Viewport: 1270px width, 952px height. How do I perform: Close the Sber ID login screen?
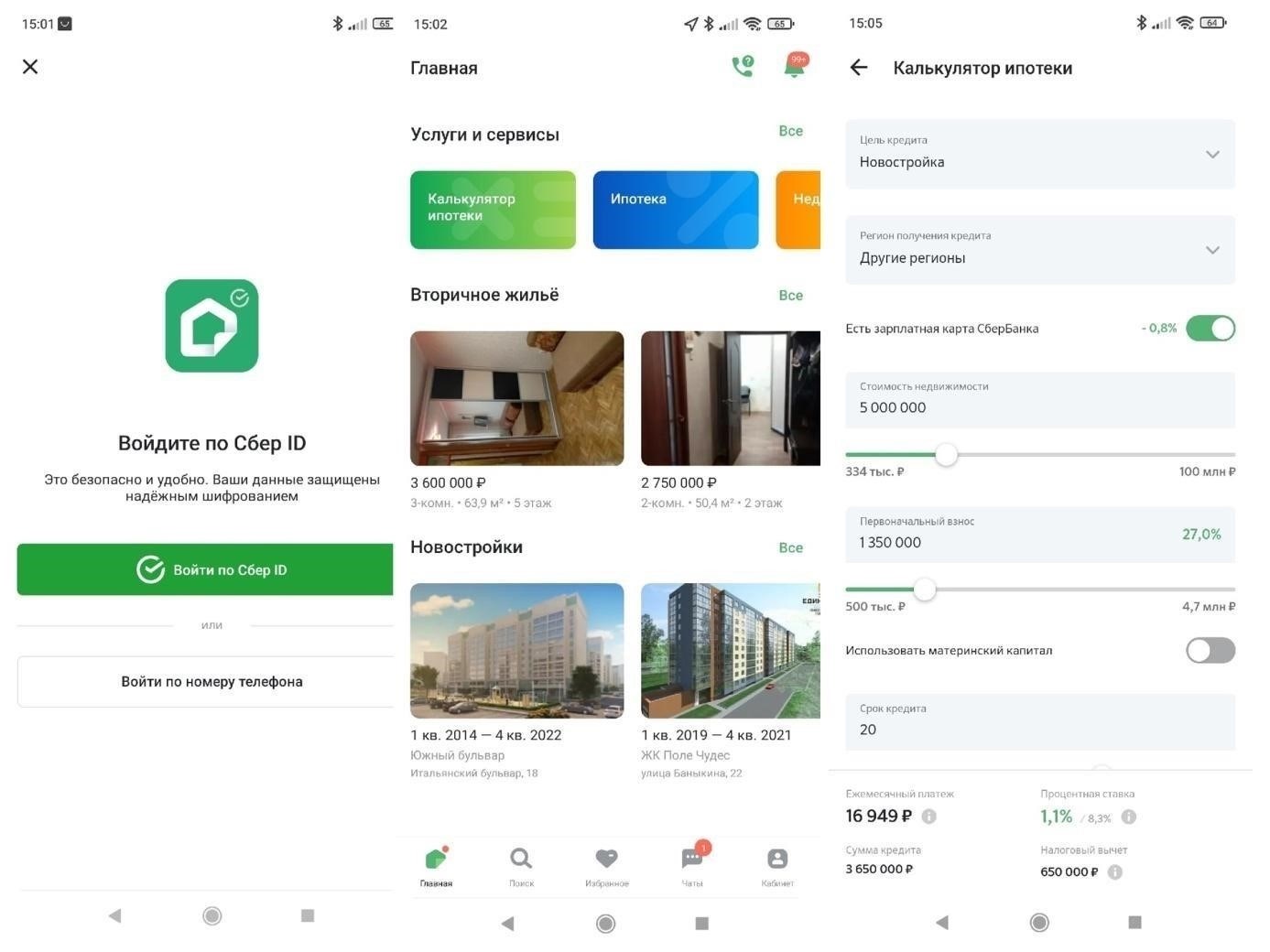[x=30, y=67]
